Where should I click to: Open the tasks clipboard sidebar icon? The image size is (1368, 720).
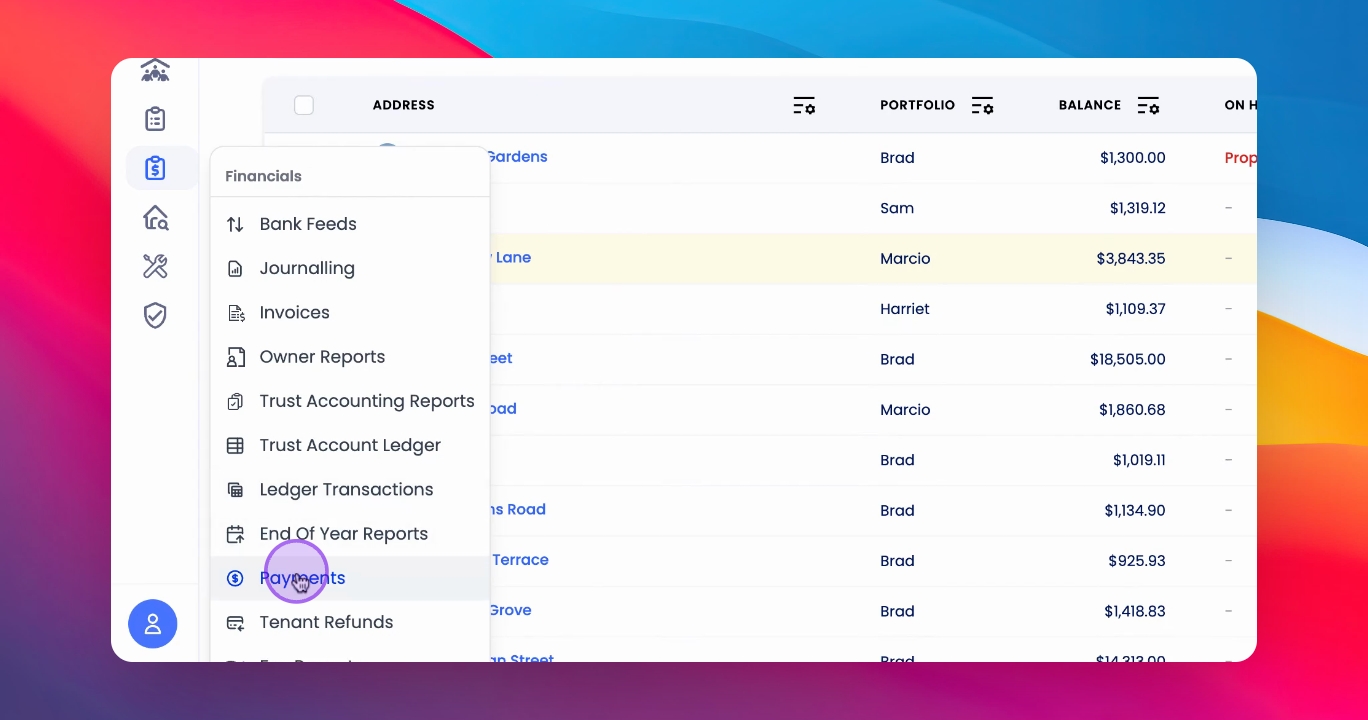pos(155,119)
